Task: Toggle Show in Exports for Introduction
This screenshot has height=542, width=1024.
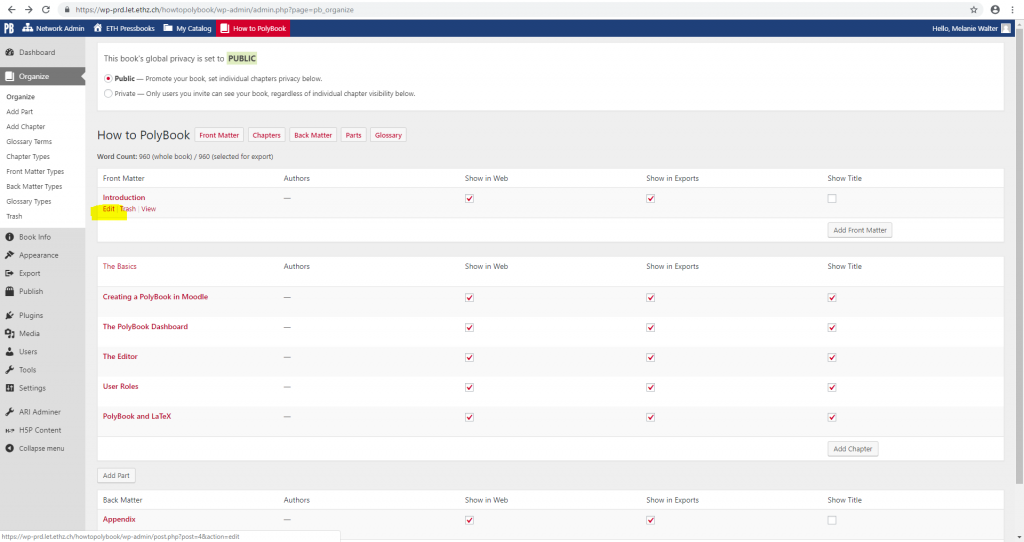Action: (x=650, y=199)
